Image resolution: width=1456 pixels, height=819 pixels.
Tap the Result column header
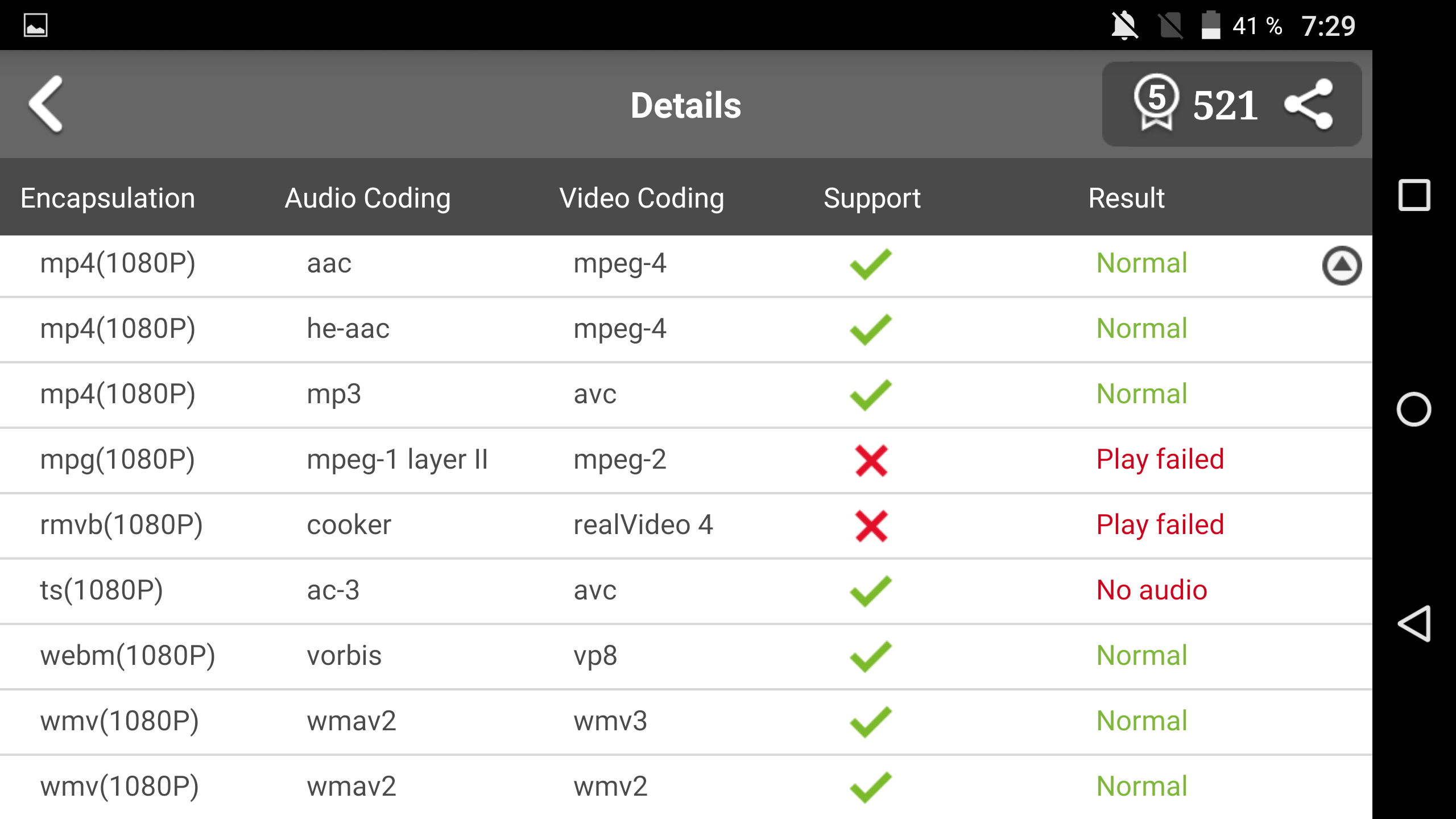1126,198
